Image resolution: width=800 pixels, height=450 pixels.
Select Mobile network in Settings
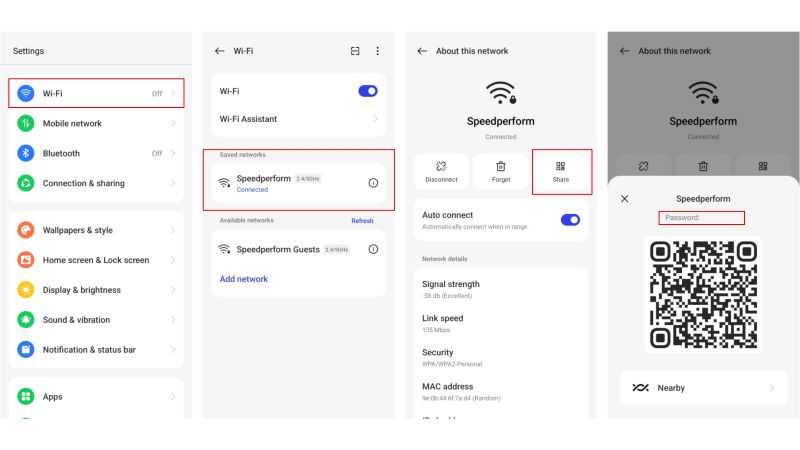[96, 123]
